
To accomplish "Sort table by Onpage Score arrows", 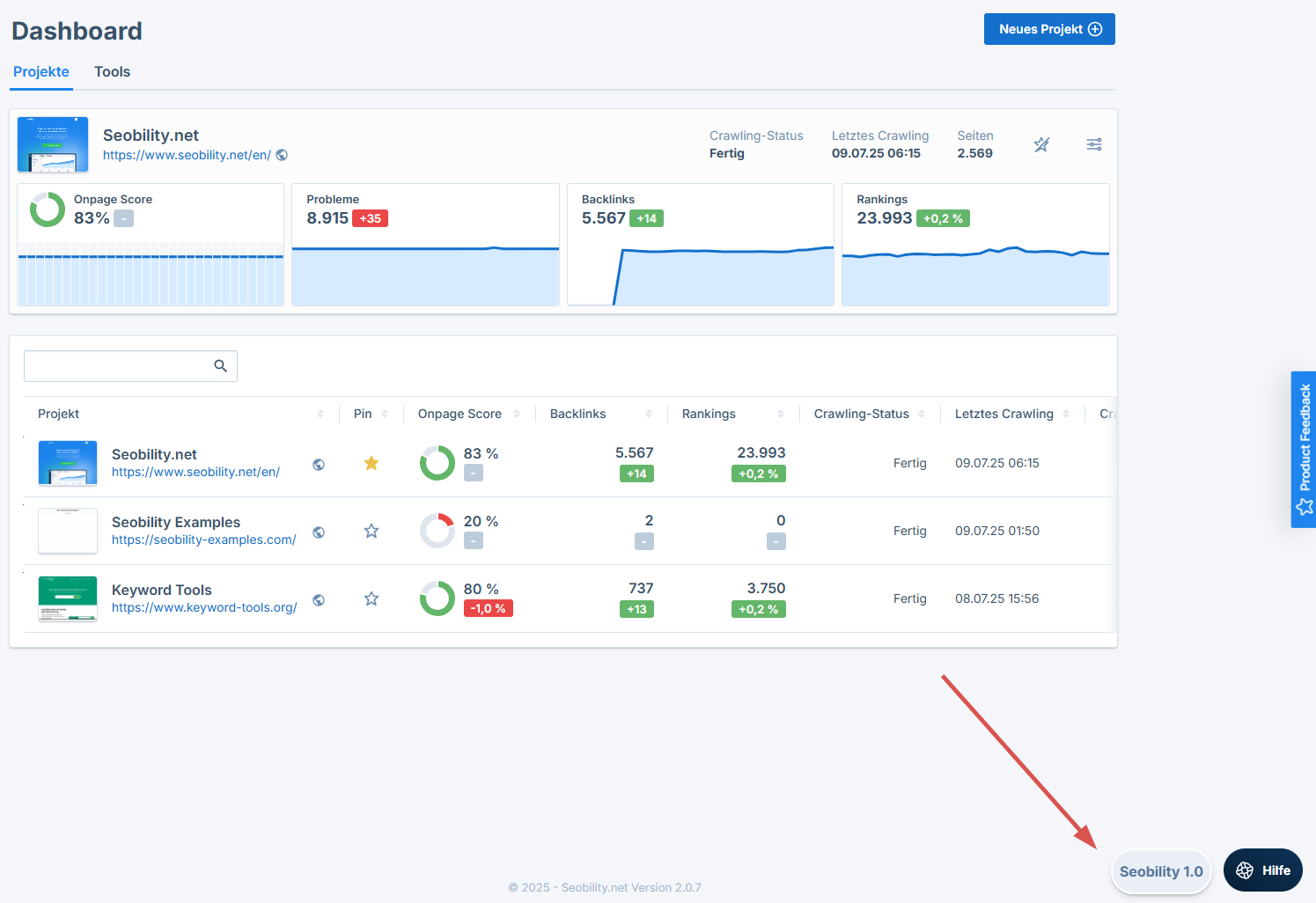I will click(517, 414).
